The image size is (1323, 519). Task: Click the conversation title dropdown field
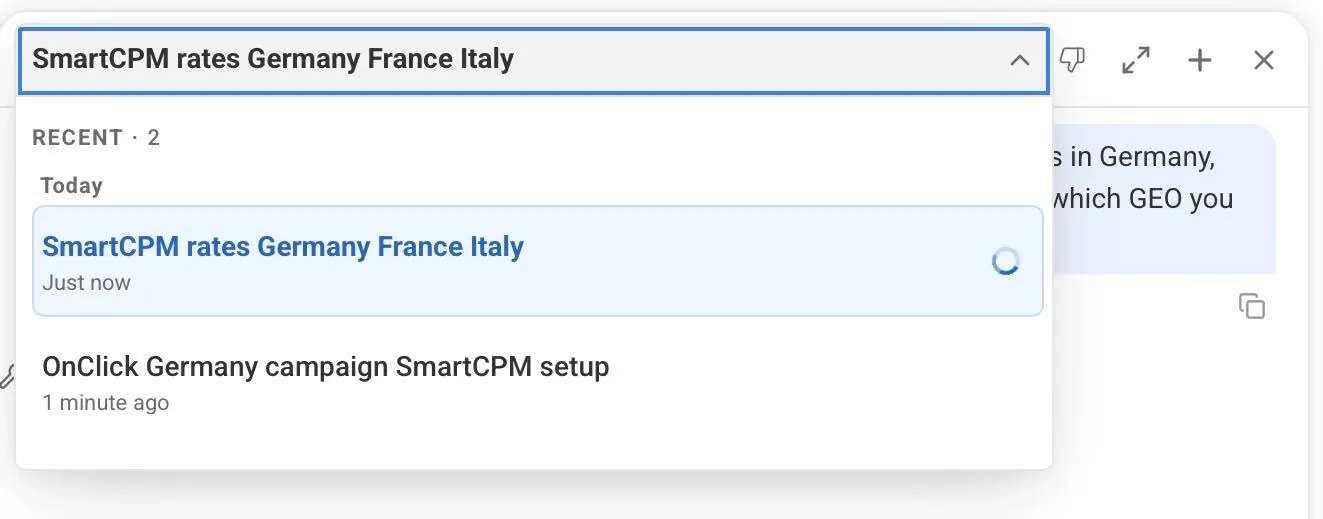pos(533,60)
